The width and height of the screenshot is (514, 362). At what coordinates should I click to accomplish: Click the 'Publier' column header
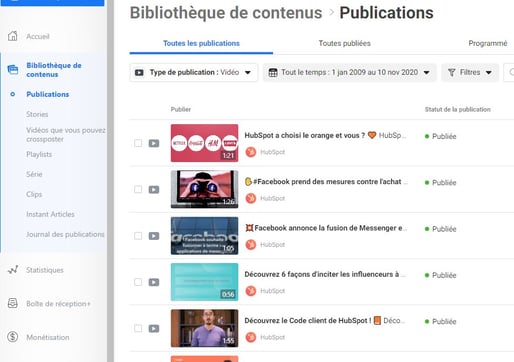181,109
